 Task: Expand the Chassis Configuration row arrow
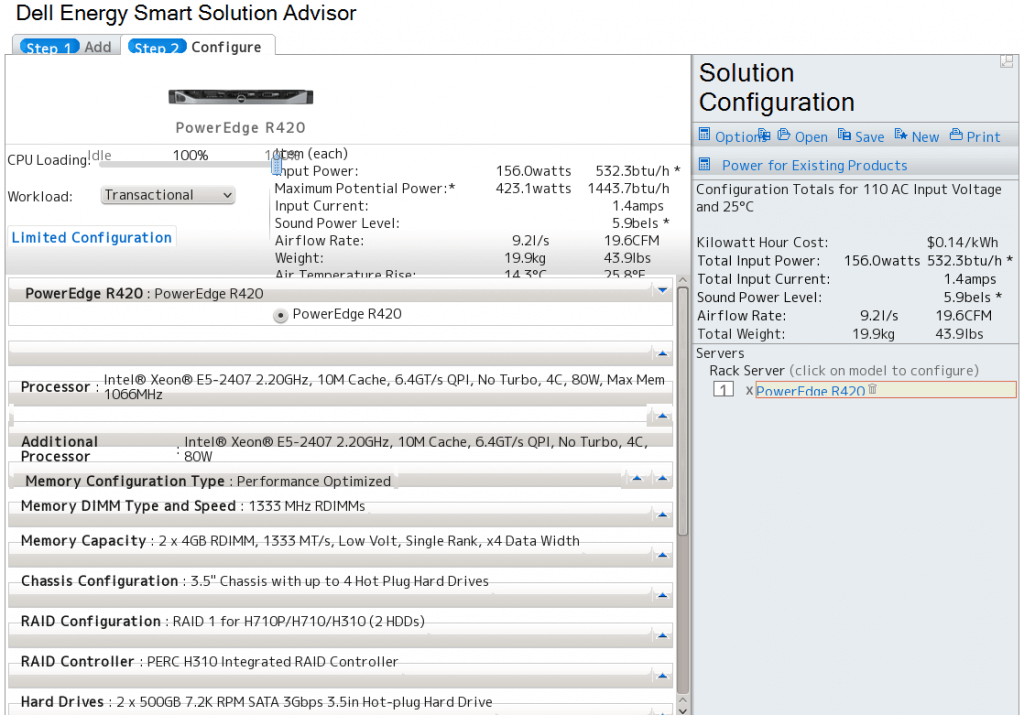[x=662, y=596]
